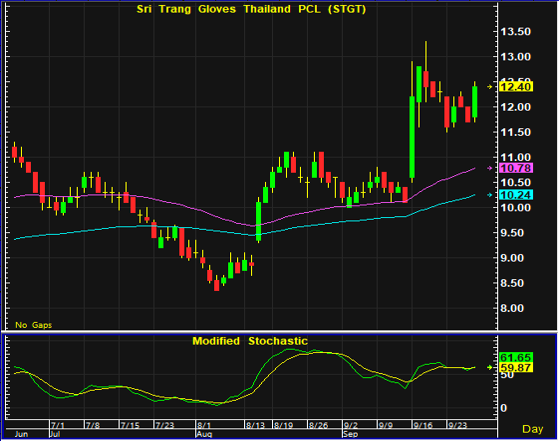
Task: Select the yellow 12.40 last price tag
Action: tap(516, 87)
